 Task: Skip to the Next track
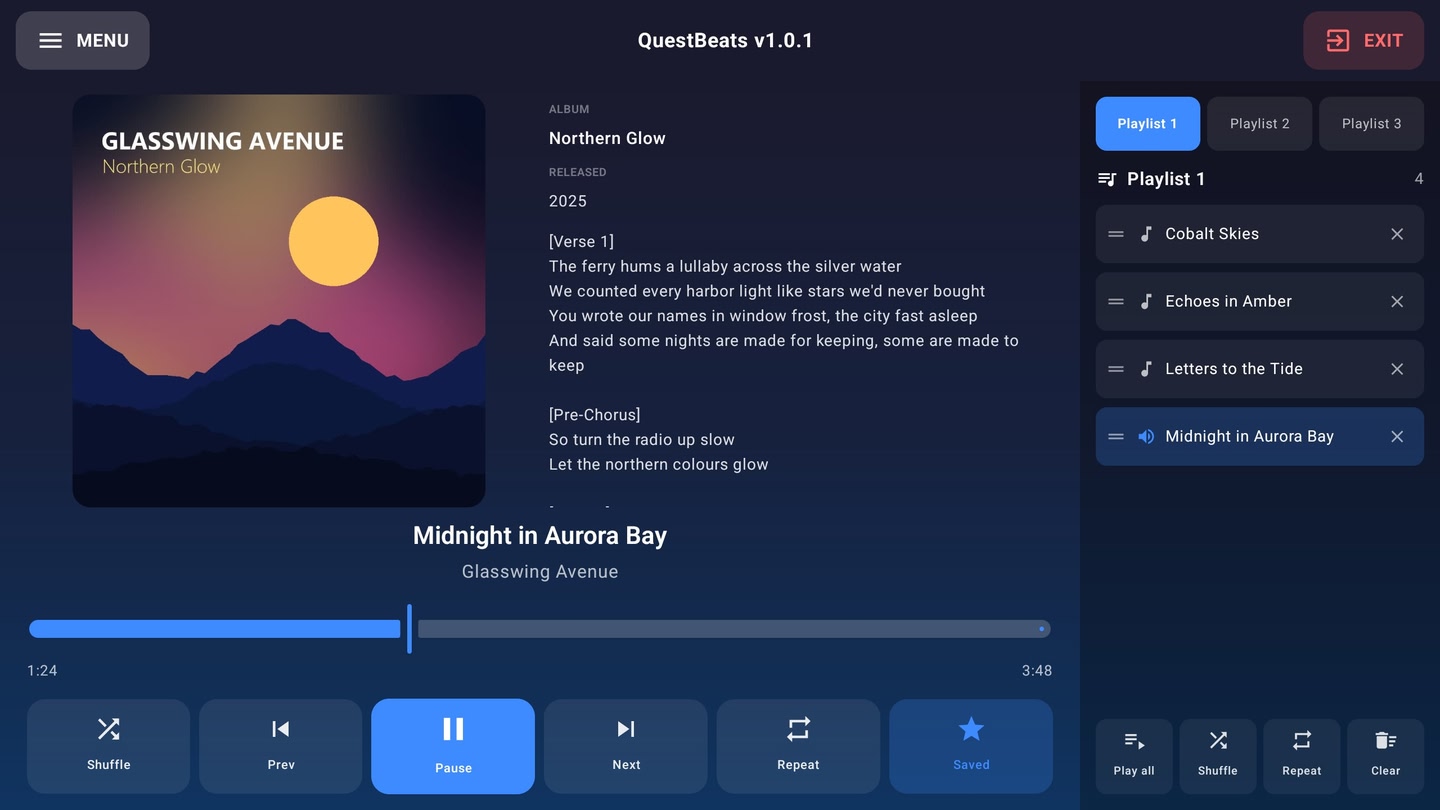[626, 746]
